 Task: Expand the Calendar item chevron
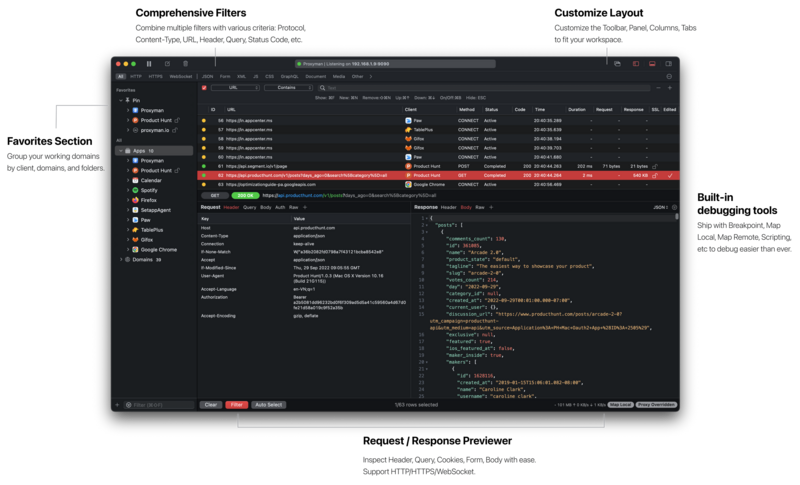[128, 180]
